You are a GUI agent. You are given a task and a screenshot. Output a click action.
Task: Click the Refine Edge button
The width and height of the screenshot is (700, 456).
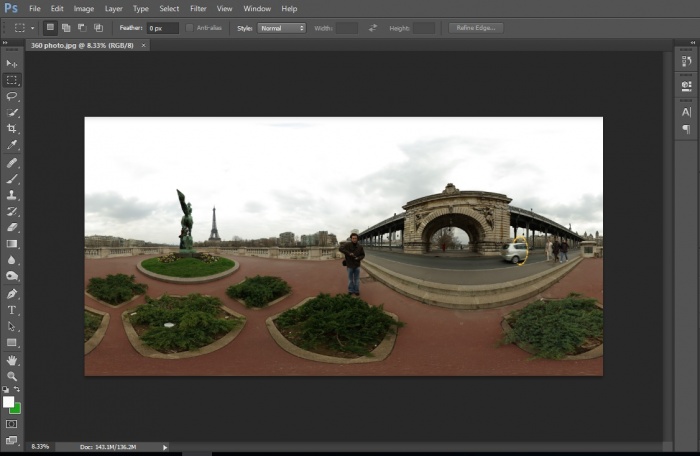(x=476, y=28)
